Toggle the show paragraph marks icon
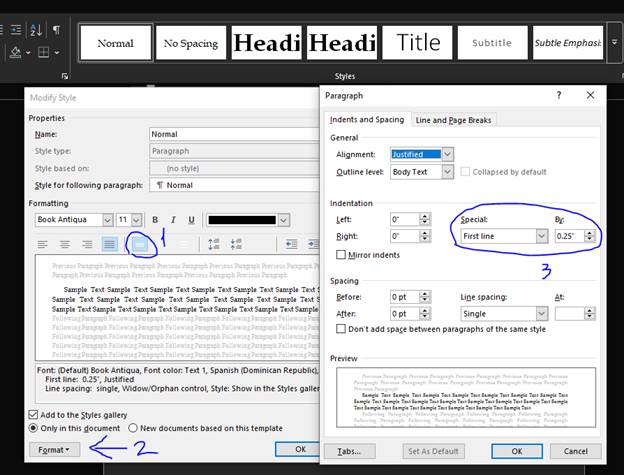624x475 pixels. 56,30
